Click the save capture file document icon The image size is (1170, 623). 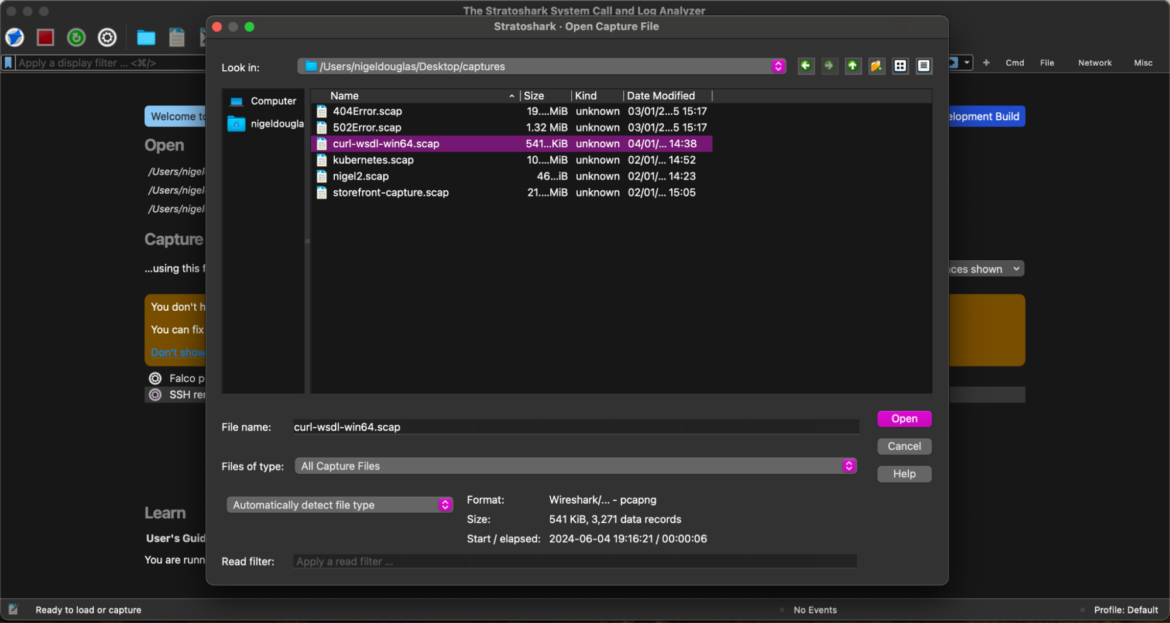(x=177, y=37)
